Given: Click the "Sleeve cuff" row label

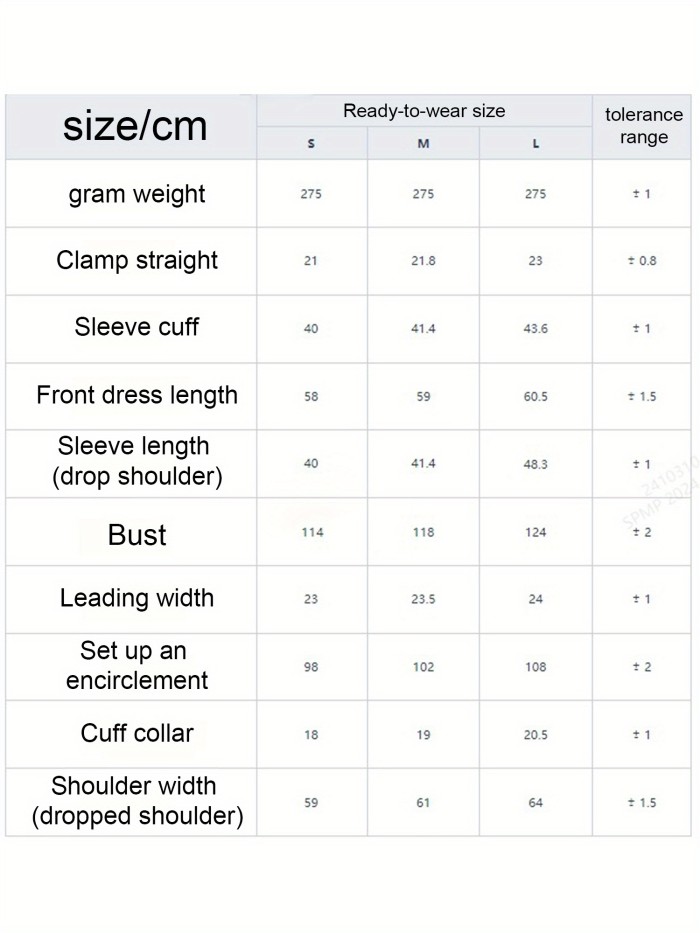Looking at the screenshot, I should click(137, 327).
